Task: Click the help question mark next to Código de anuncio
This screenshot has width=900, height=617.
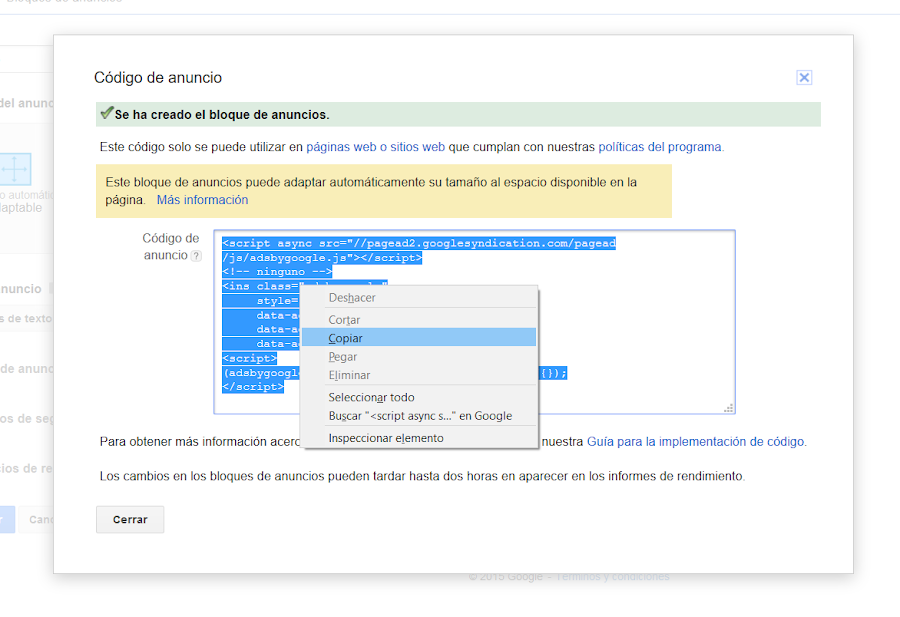Action: pyautogui.click(x=196, y=256)
